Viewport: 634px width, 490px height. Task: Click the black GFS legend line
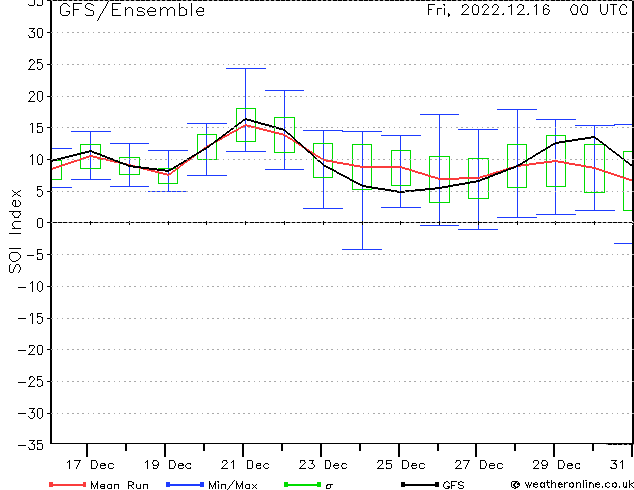point(420,484)
